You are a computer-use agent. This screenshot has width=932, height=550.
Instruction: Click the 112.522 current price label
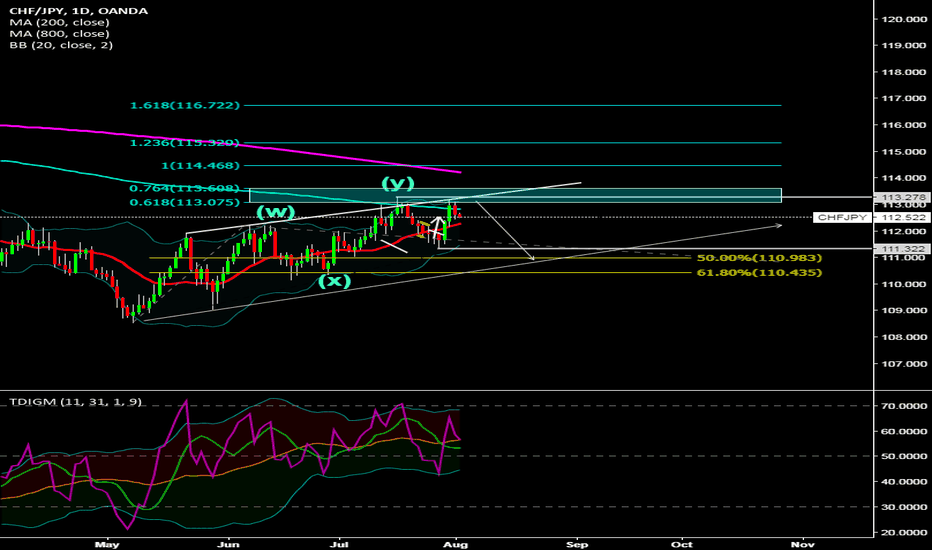click(x=903, y=218)
